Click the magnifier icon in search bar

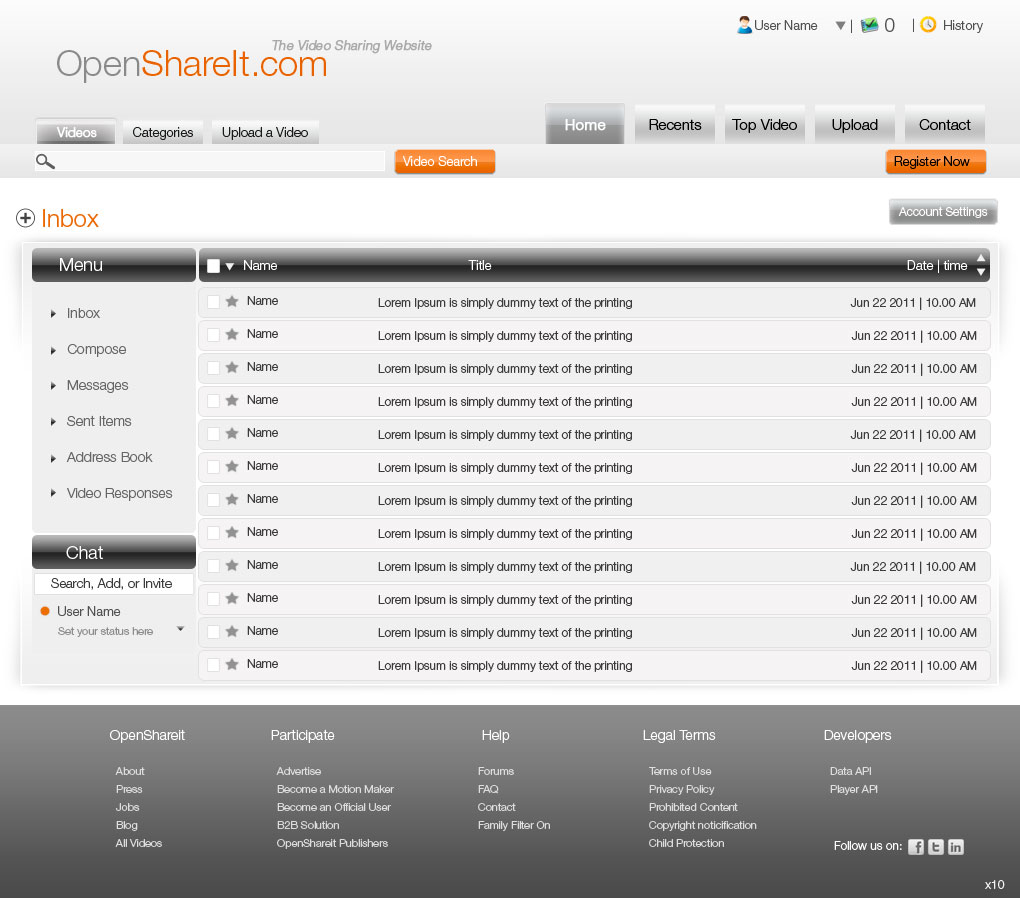45,161
